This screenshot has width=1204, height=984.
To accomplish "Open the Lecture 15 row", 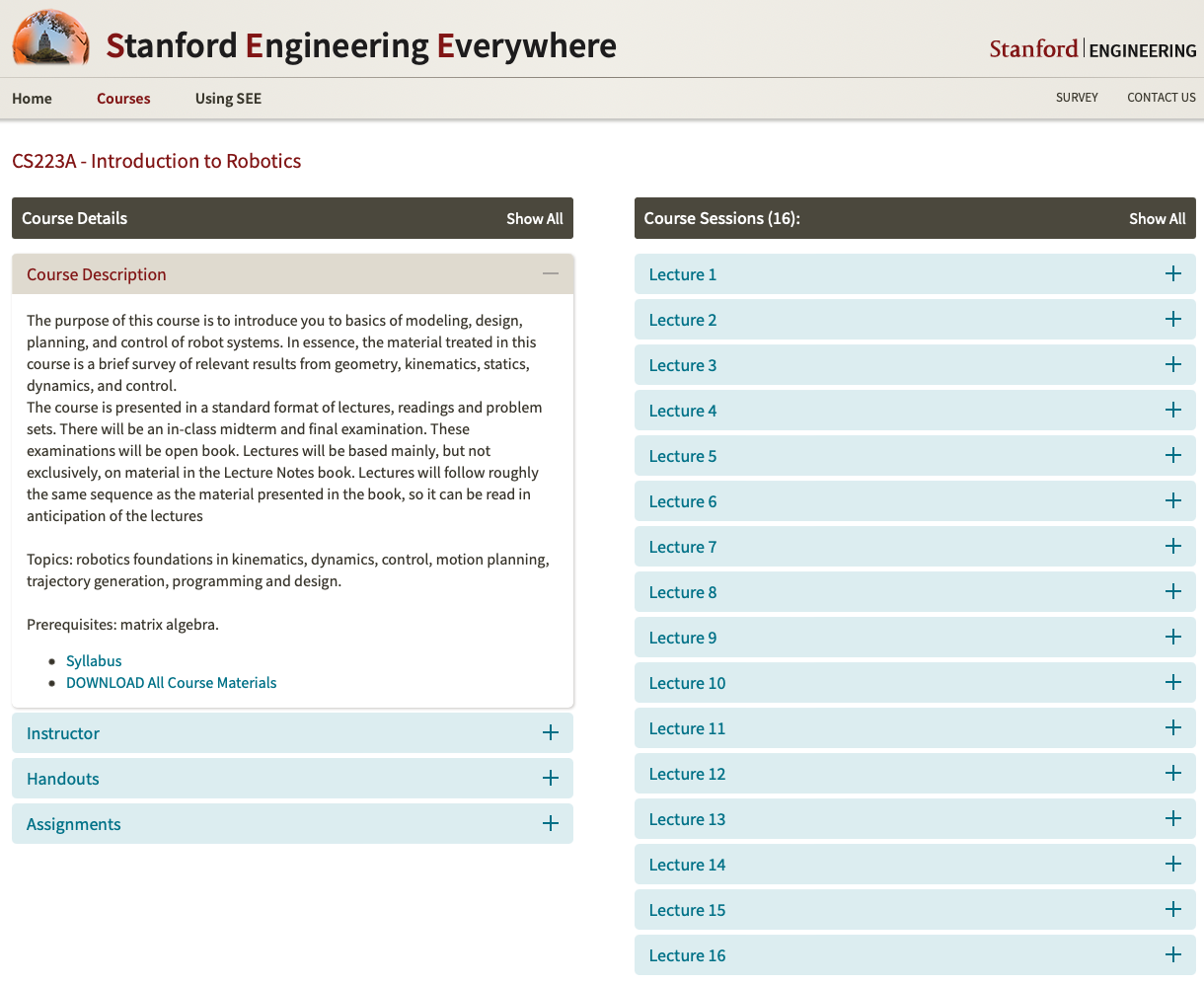I will tap(915, 910).
